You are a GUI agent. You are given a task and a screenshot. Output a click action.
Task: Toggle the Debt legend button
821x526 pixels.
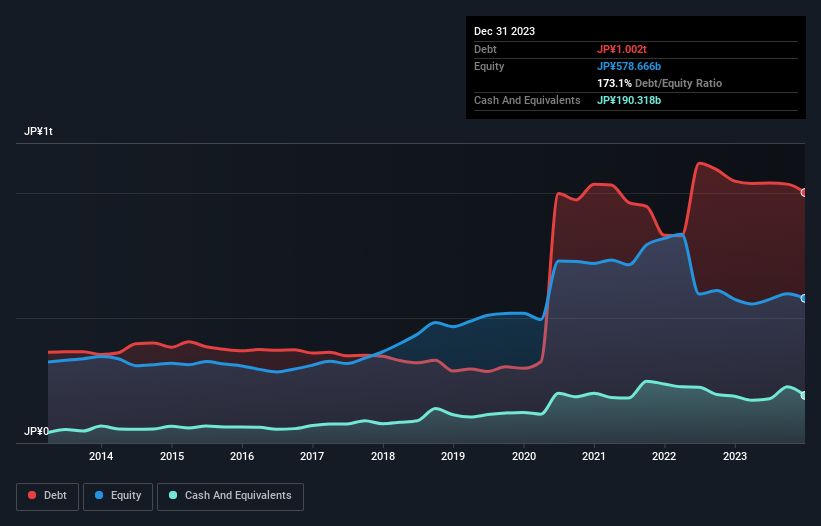(48, 496)
